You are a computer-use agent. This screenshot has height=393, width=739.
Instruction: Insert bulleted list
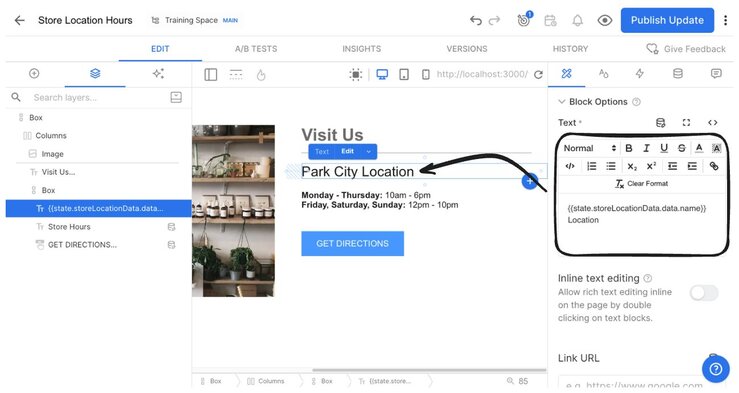[611, 166]
